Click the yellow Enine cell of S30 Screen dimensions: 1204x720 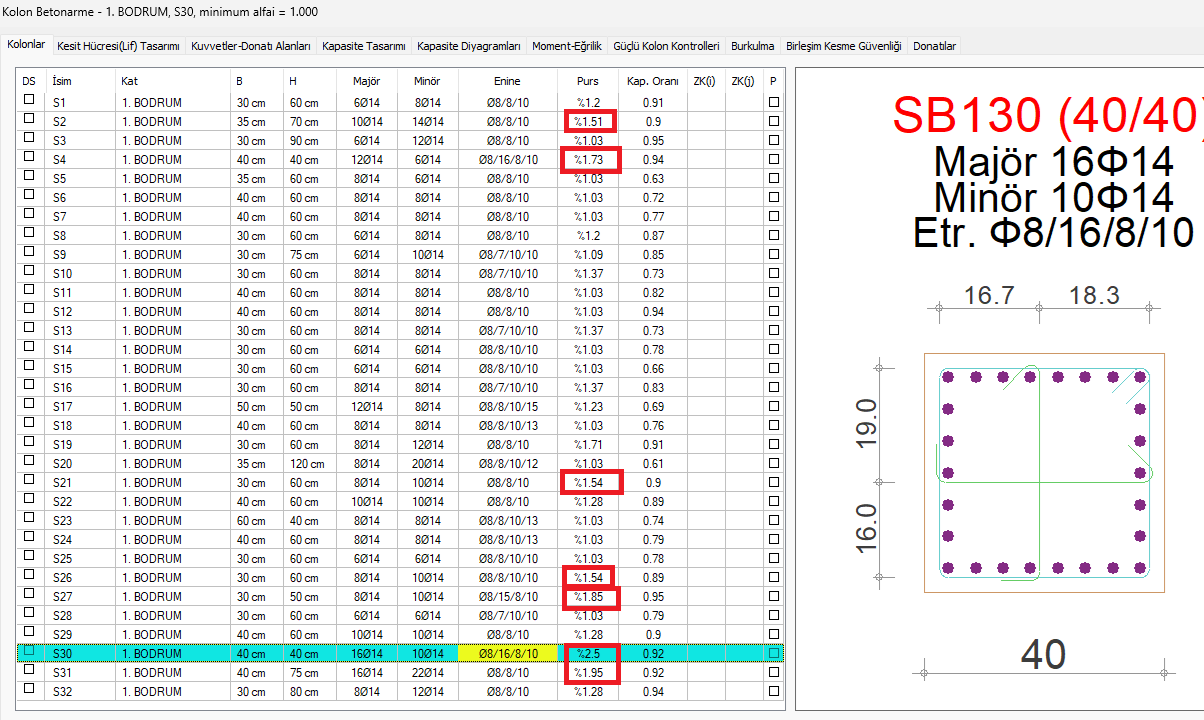pos(507,653)
